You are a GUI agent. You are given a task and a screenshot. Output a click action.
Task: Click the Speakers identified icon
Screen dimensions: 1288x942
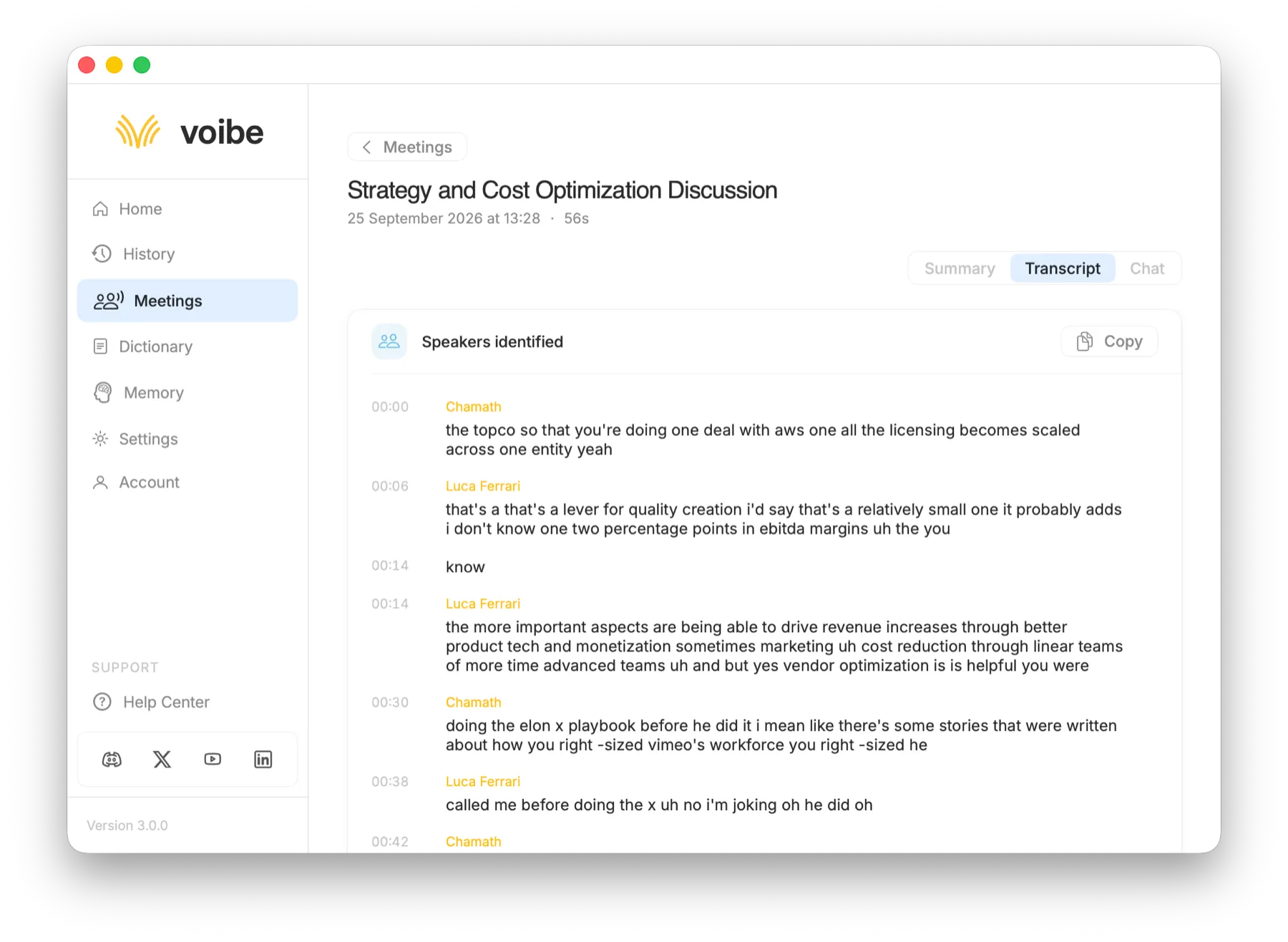389,341
